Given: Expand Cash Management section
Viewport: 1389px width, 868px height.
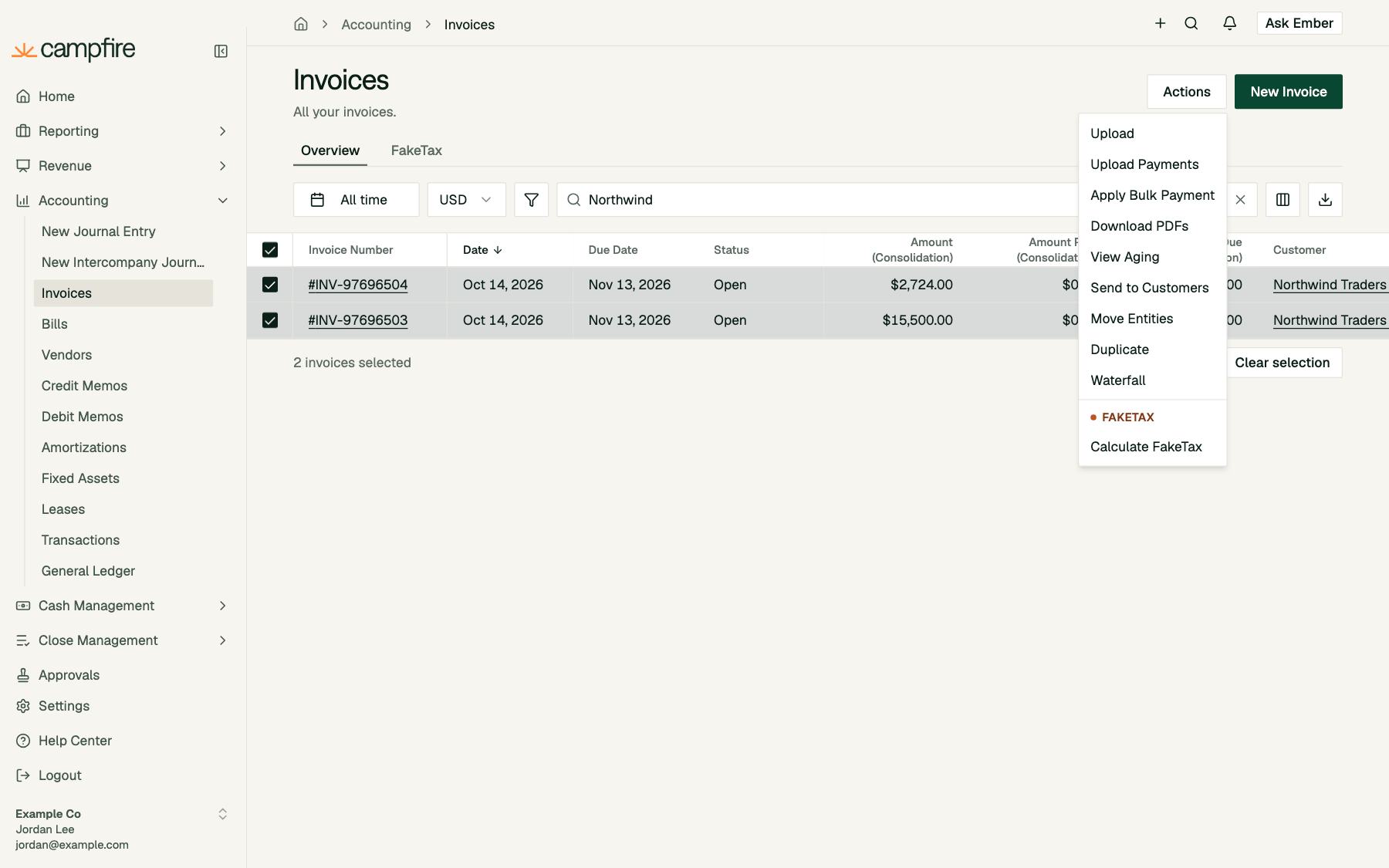Looking at the screenshot, I should click(222, 606).
